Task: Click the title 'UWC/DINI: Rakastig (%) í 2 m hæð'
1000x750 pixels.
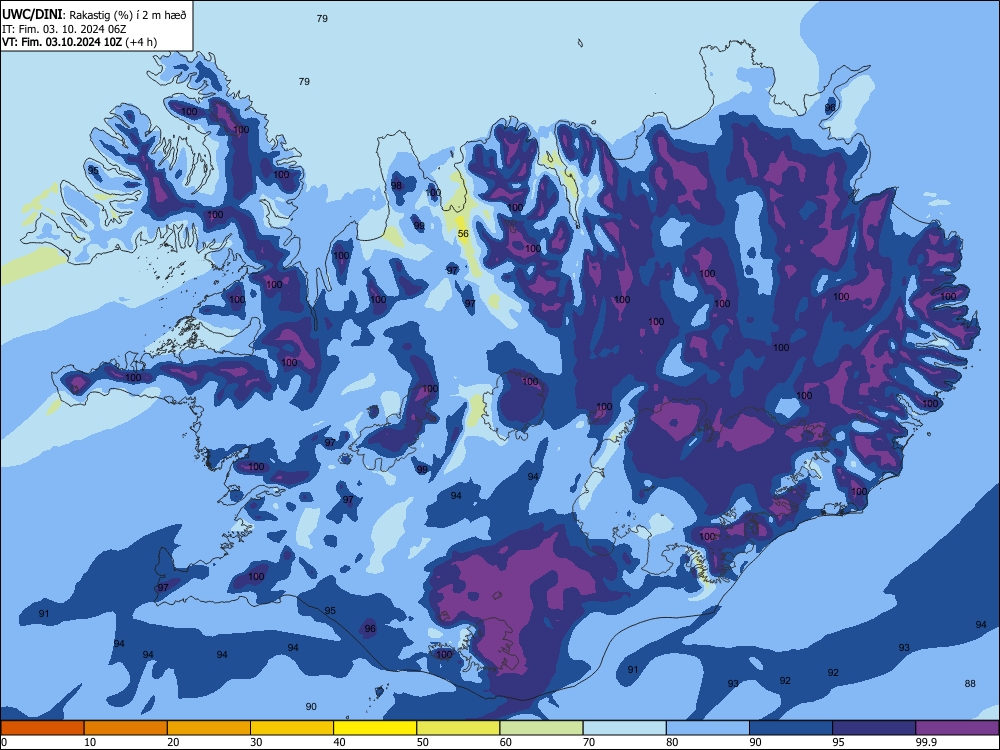Action: [94, 15]
